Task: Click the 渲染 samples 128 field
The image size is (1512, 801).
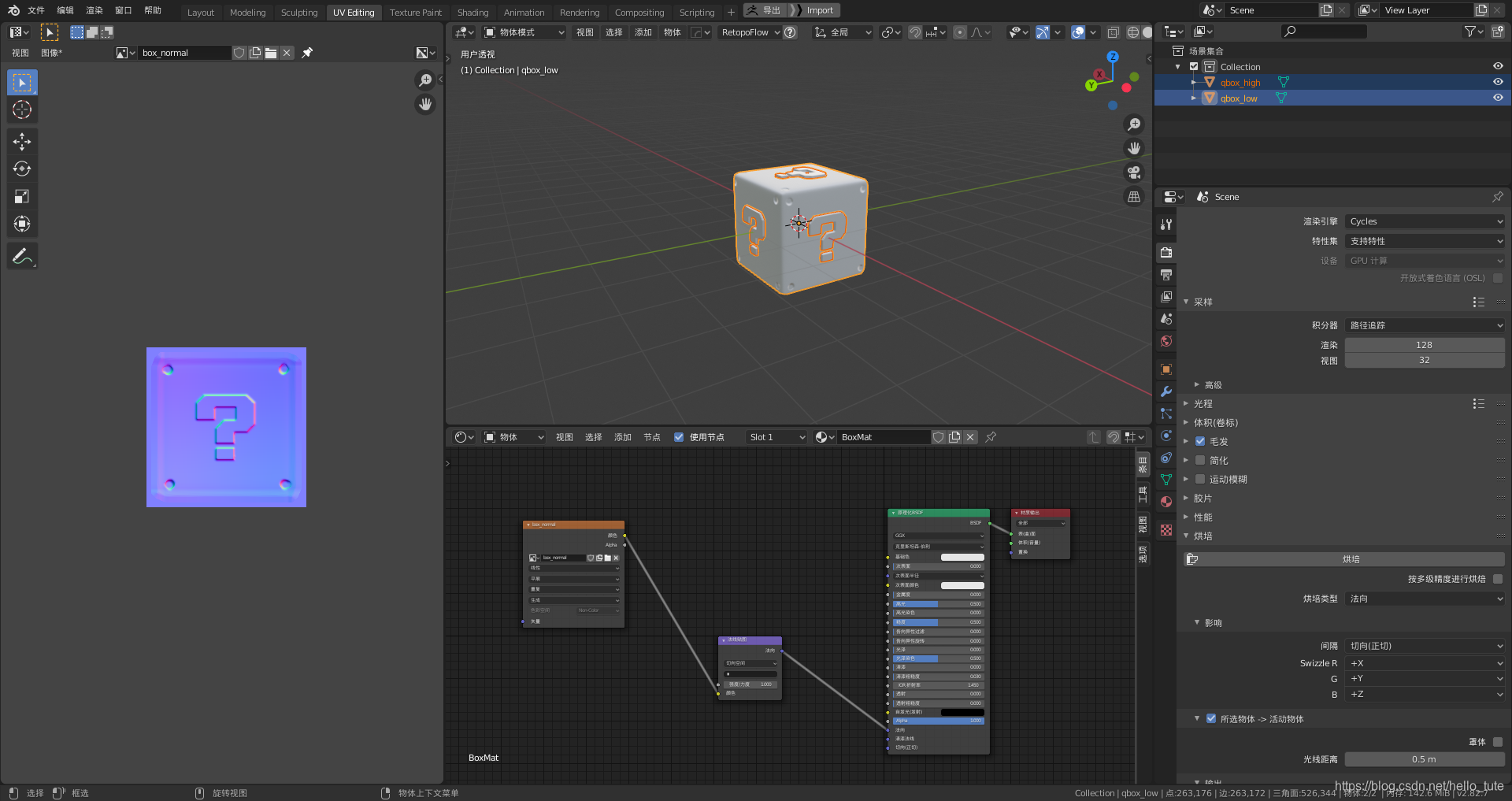Action: [1425, 345]
